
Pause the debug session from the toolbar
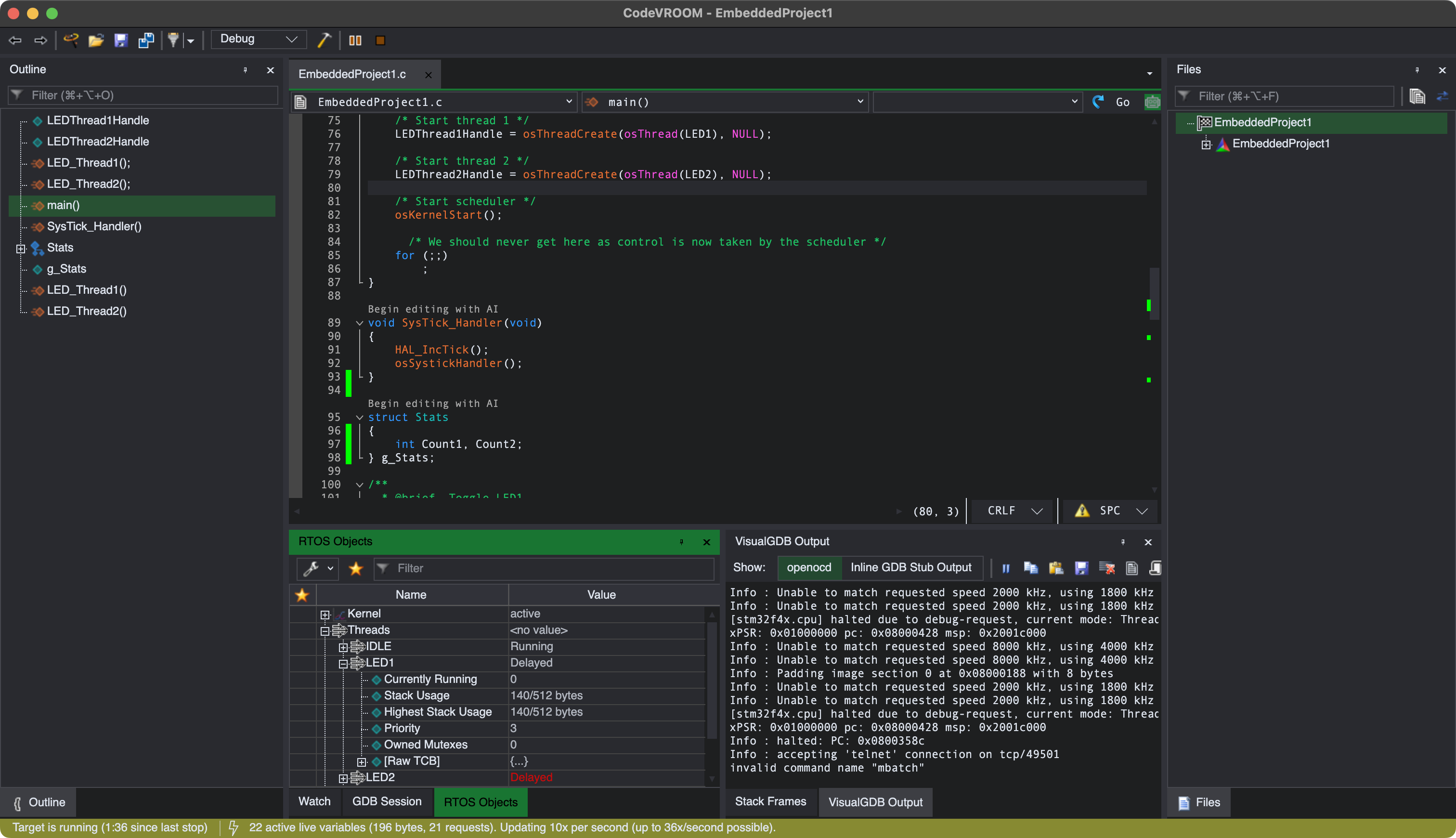(355, 40)
